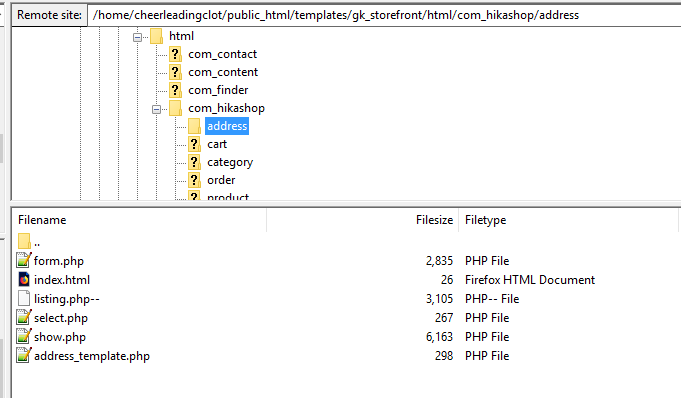
Task: Select the com_hikashop tree folder
Action: [x=226, y=108]
